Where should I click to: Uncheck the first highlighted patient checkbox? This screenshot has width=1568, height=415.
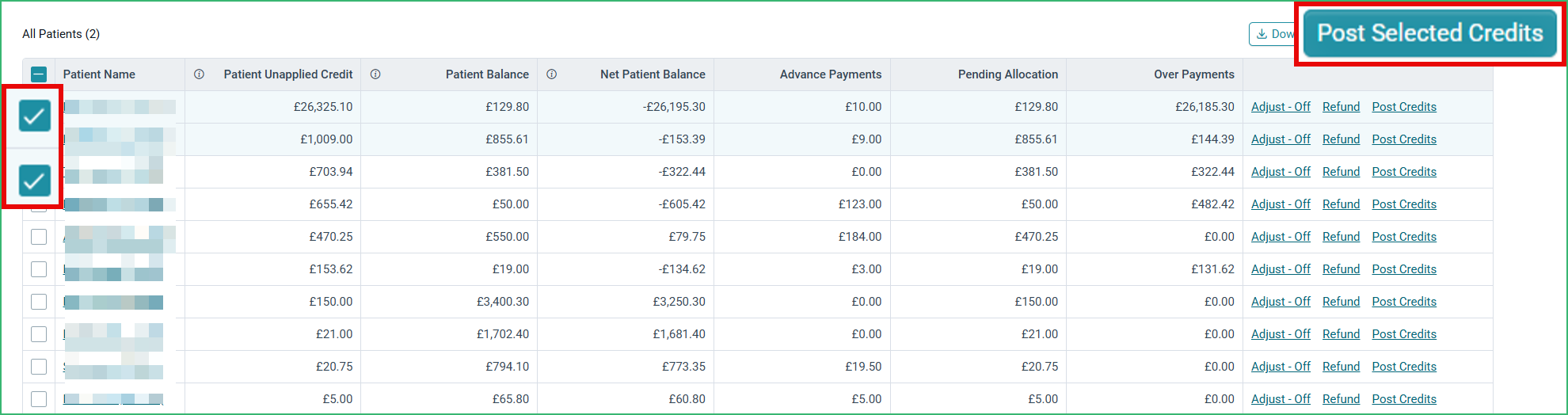35,116
